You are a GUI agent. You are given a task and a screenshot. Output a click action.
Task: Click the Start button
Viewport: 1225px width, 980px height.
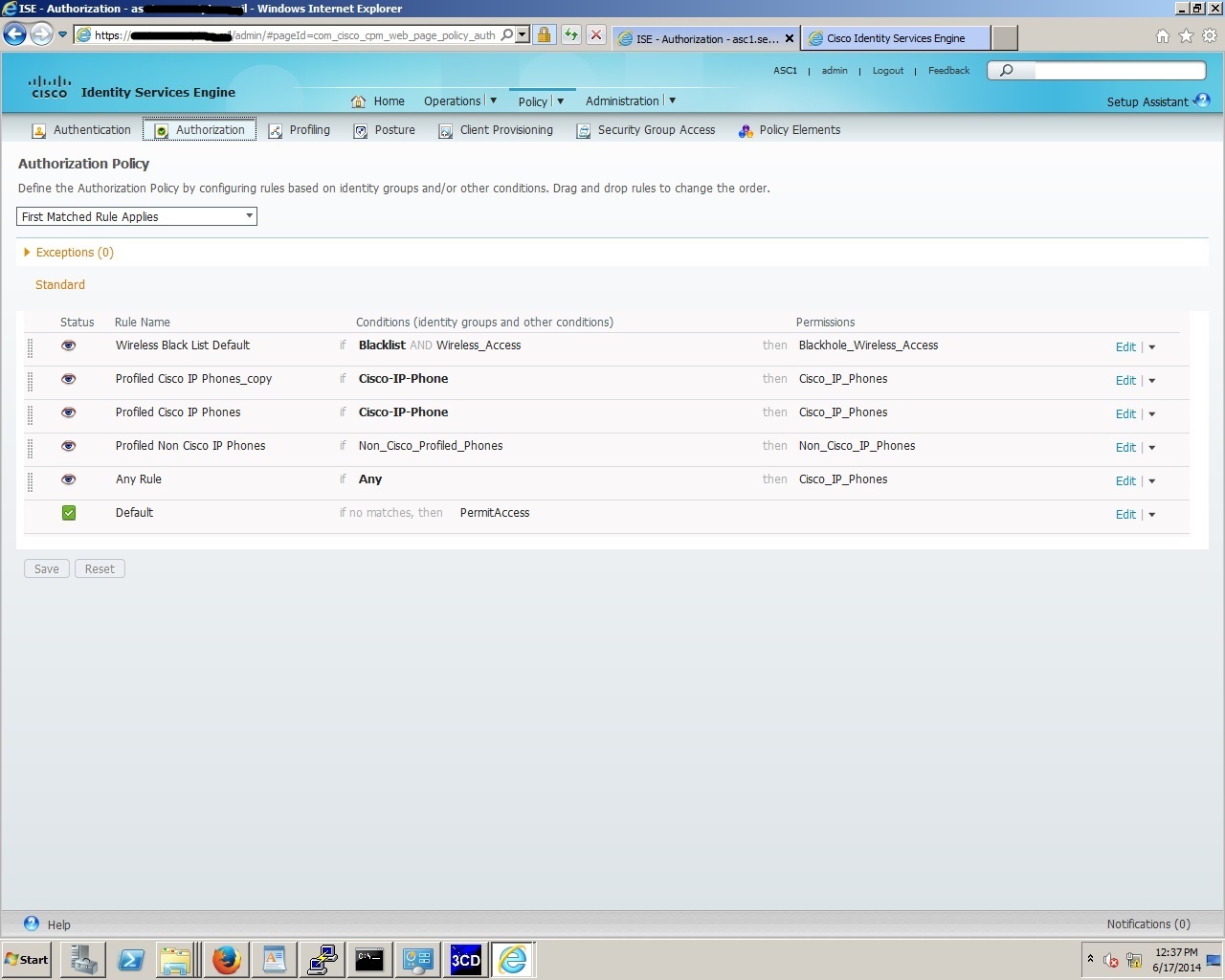27,959
